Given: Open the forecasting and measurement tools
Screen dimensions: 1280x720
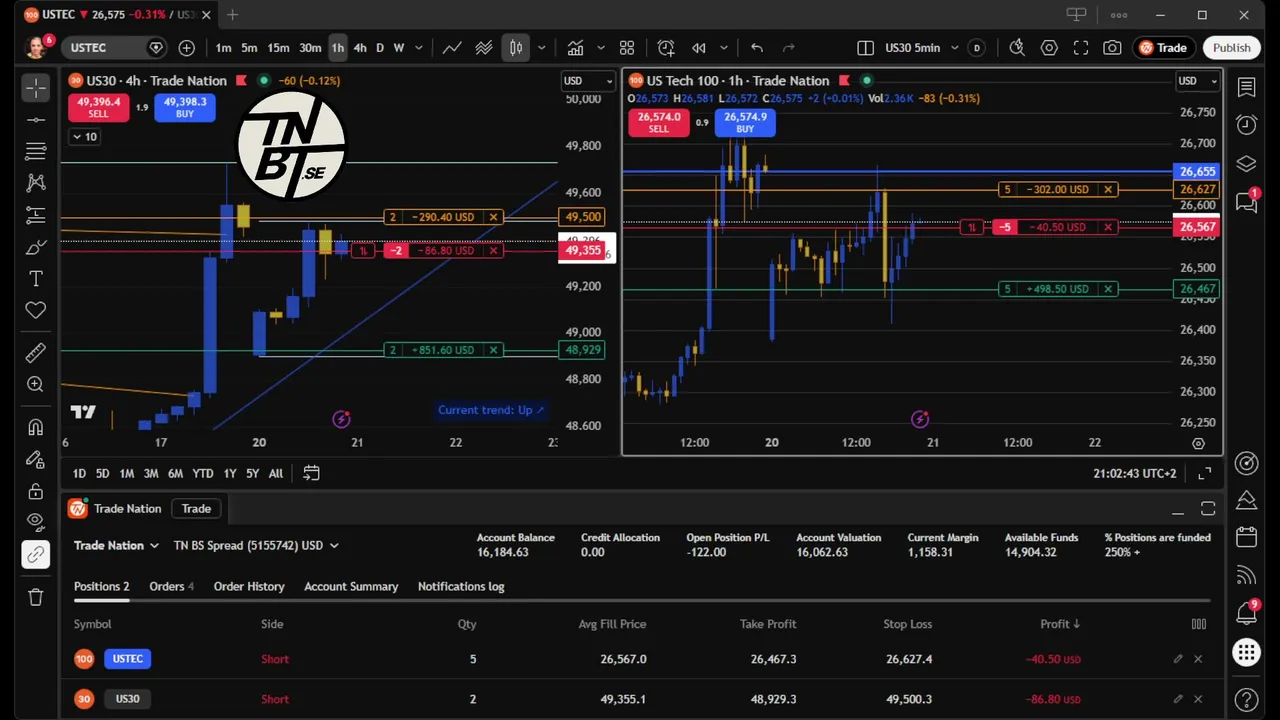Looking at the screenshot, I should coord(36,215).
